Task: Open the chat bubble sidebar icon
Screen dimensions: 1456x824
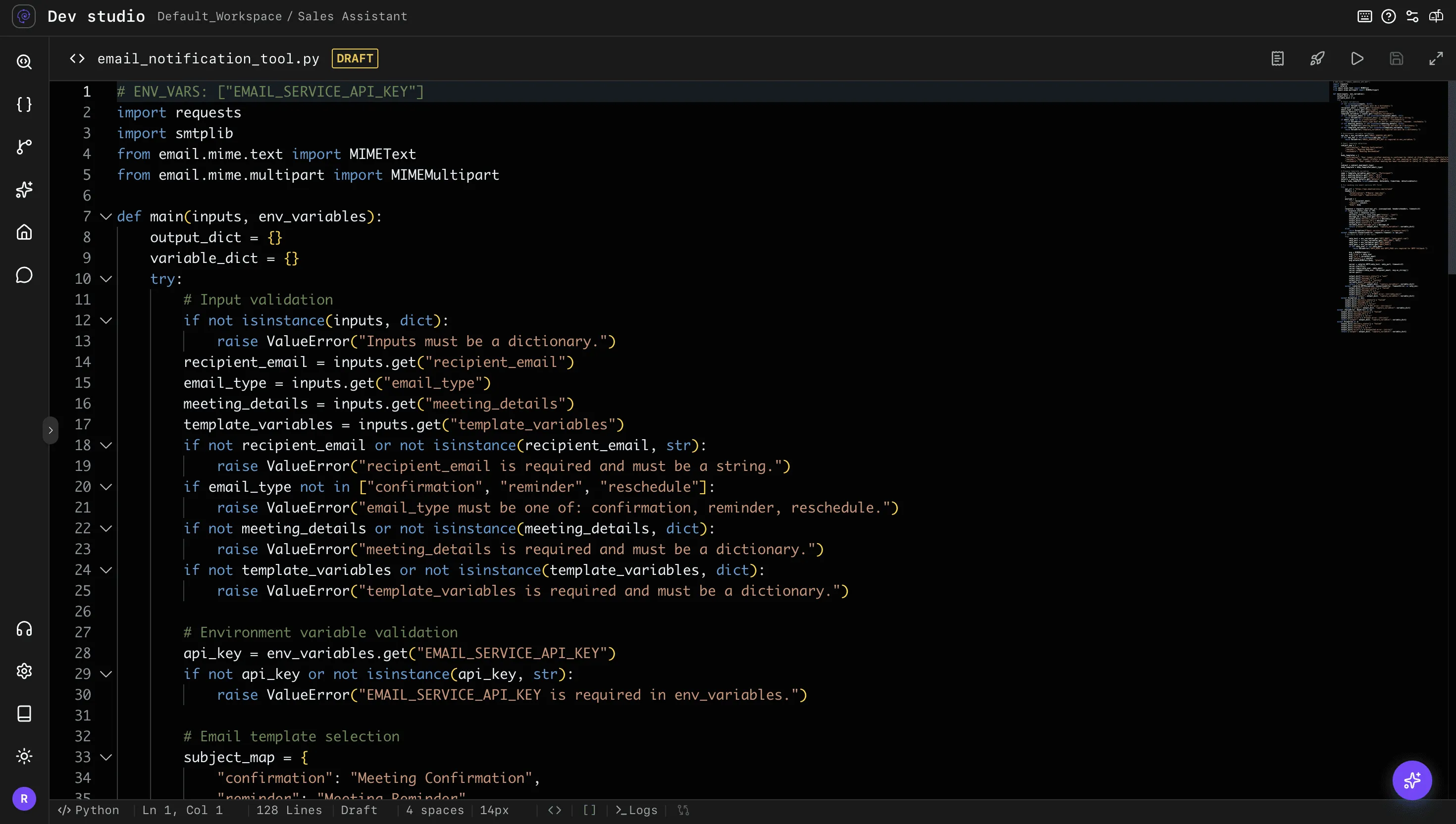Action: pos(24,275)
